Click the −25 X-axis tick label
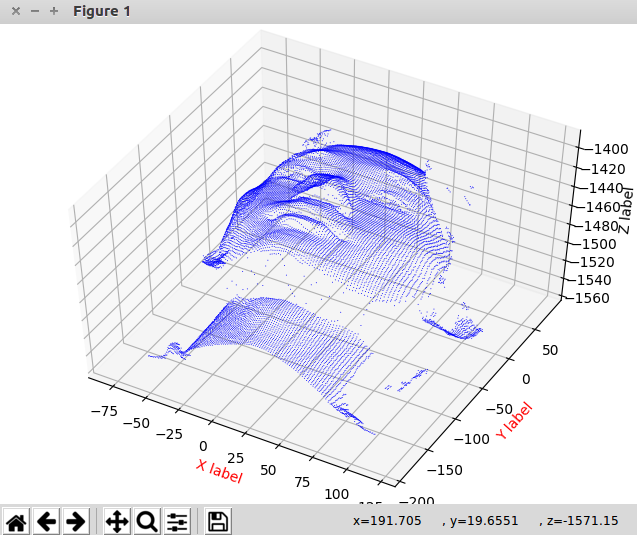Image resolution: width=637 pixels, height=535 pixels. [x=169, y=435]
